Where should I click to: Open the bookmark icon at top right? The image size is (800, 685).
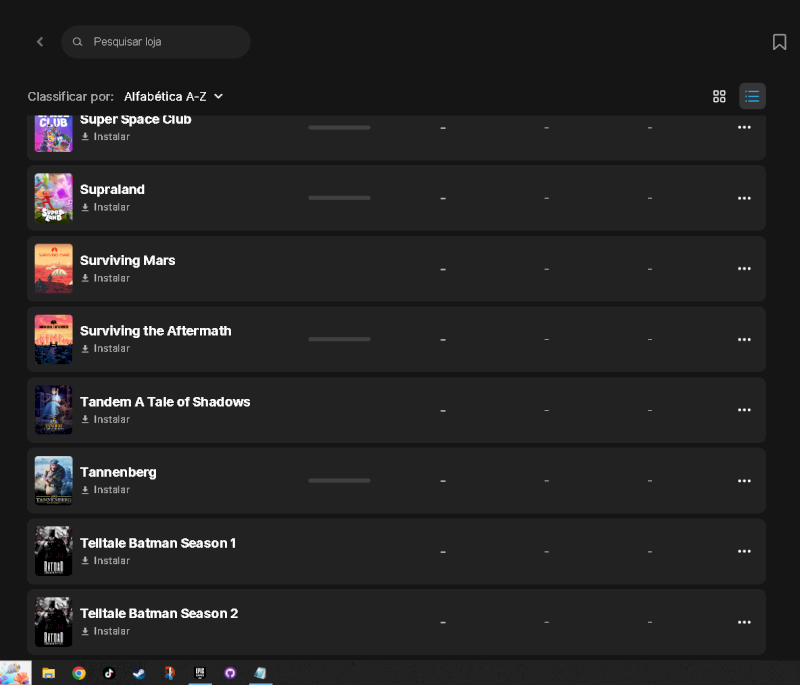click(x=779, y=42)
